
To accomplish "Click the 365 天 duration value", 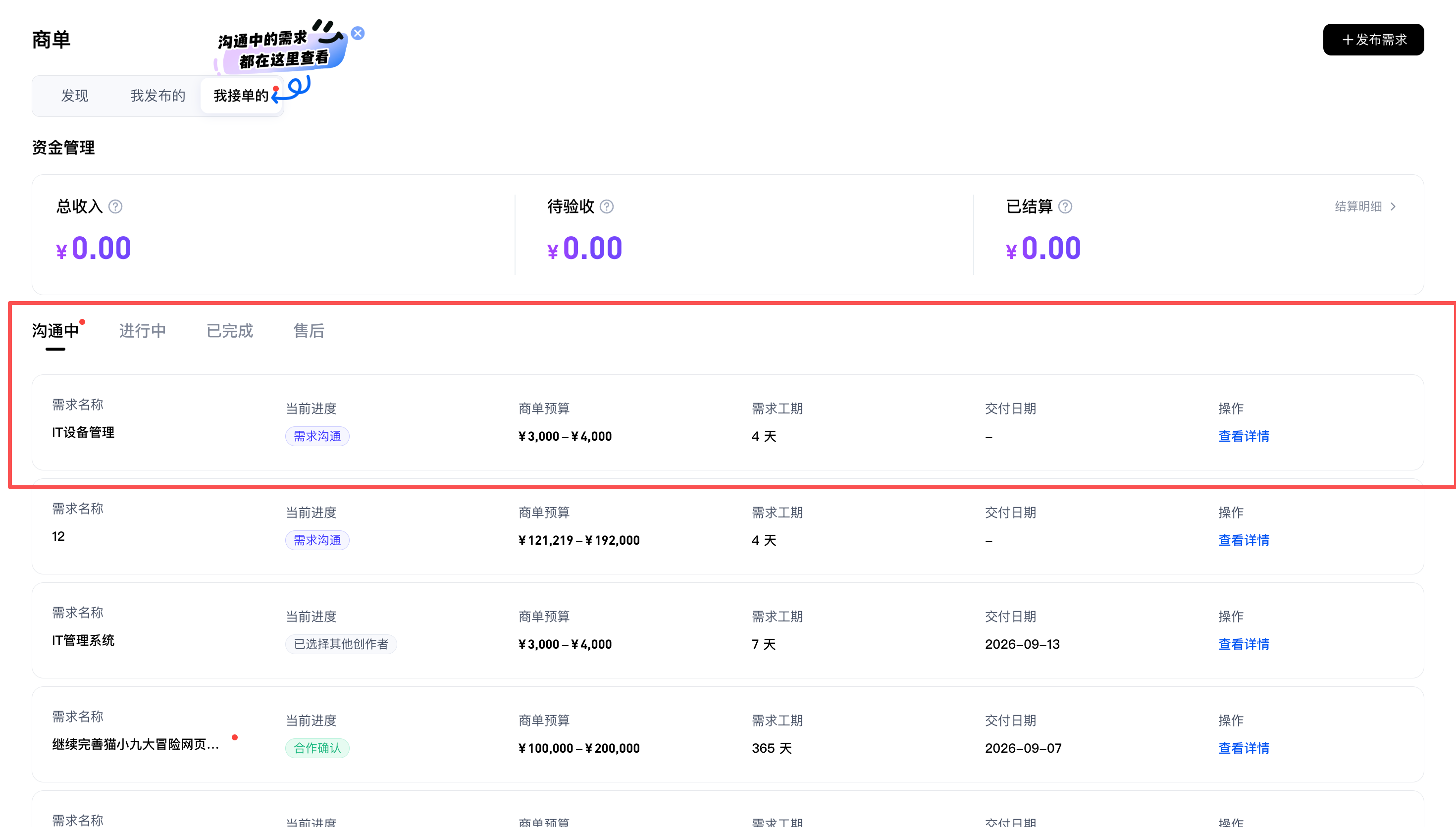I will [772, 749].
